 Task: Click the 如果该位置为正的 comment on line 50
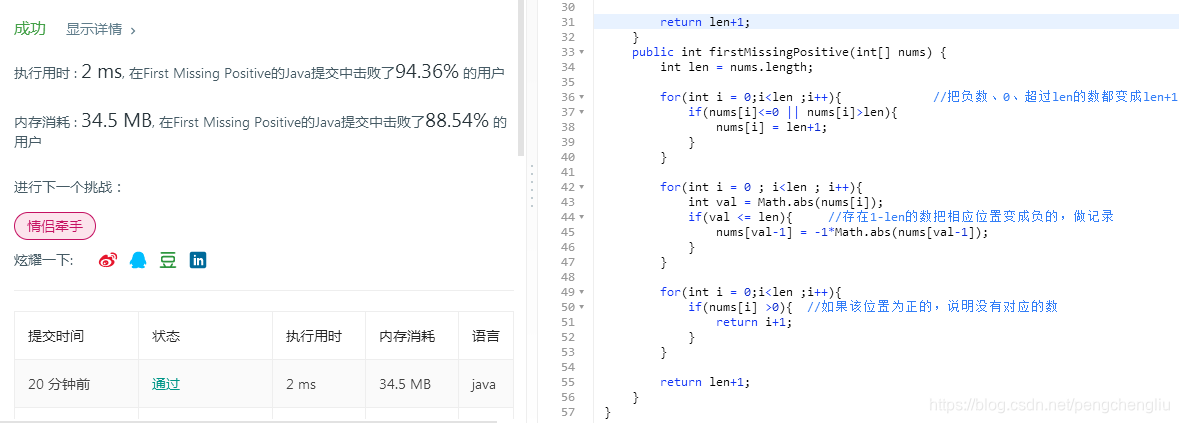pos(932,307)
